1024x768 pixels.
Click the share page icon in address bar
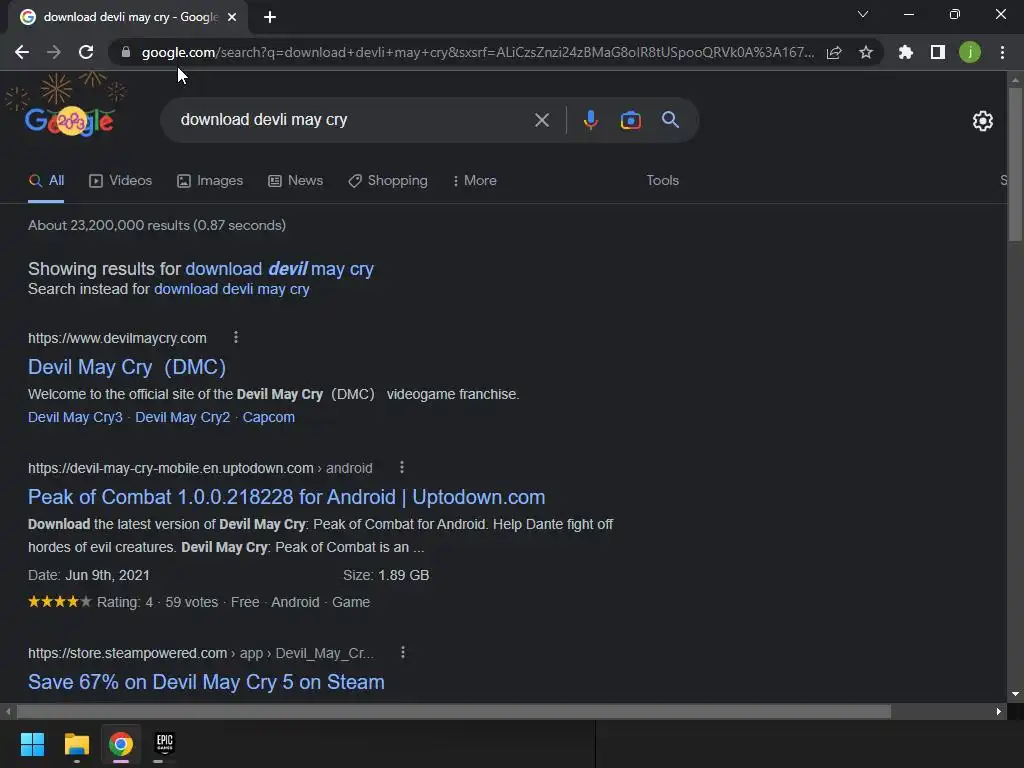[834, 52]
